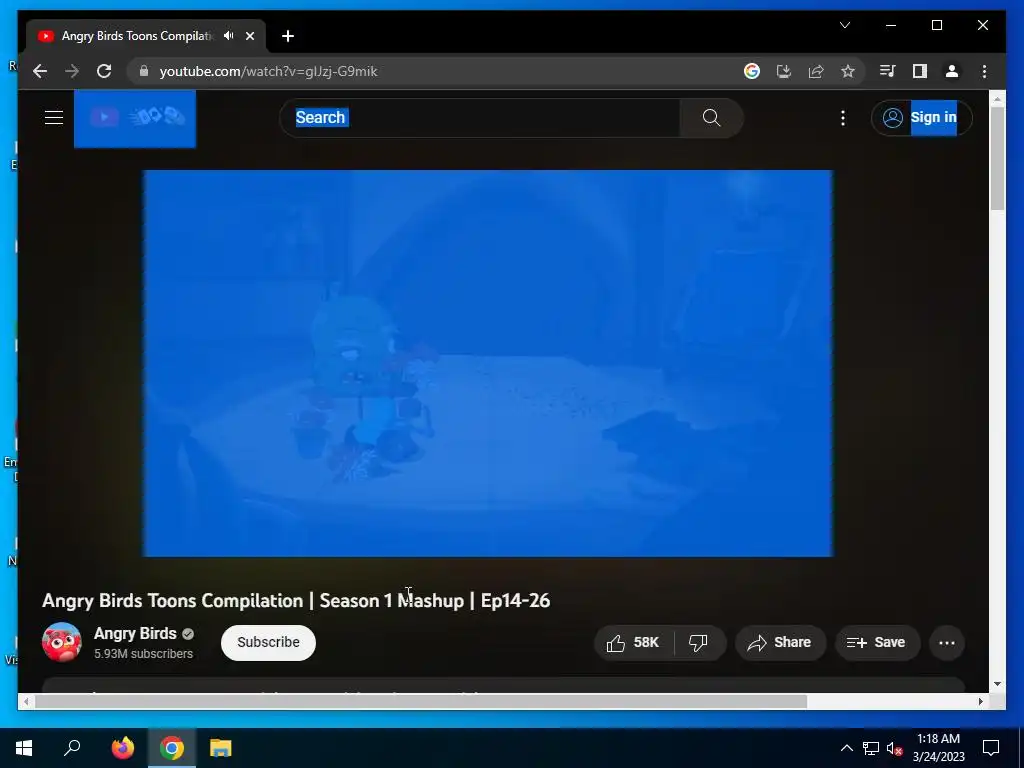The width and height of the screenshot is (1024, 768).
Task: Submit search with the magnifier button
Action: pyautogui.click(x=711, y=118)
